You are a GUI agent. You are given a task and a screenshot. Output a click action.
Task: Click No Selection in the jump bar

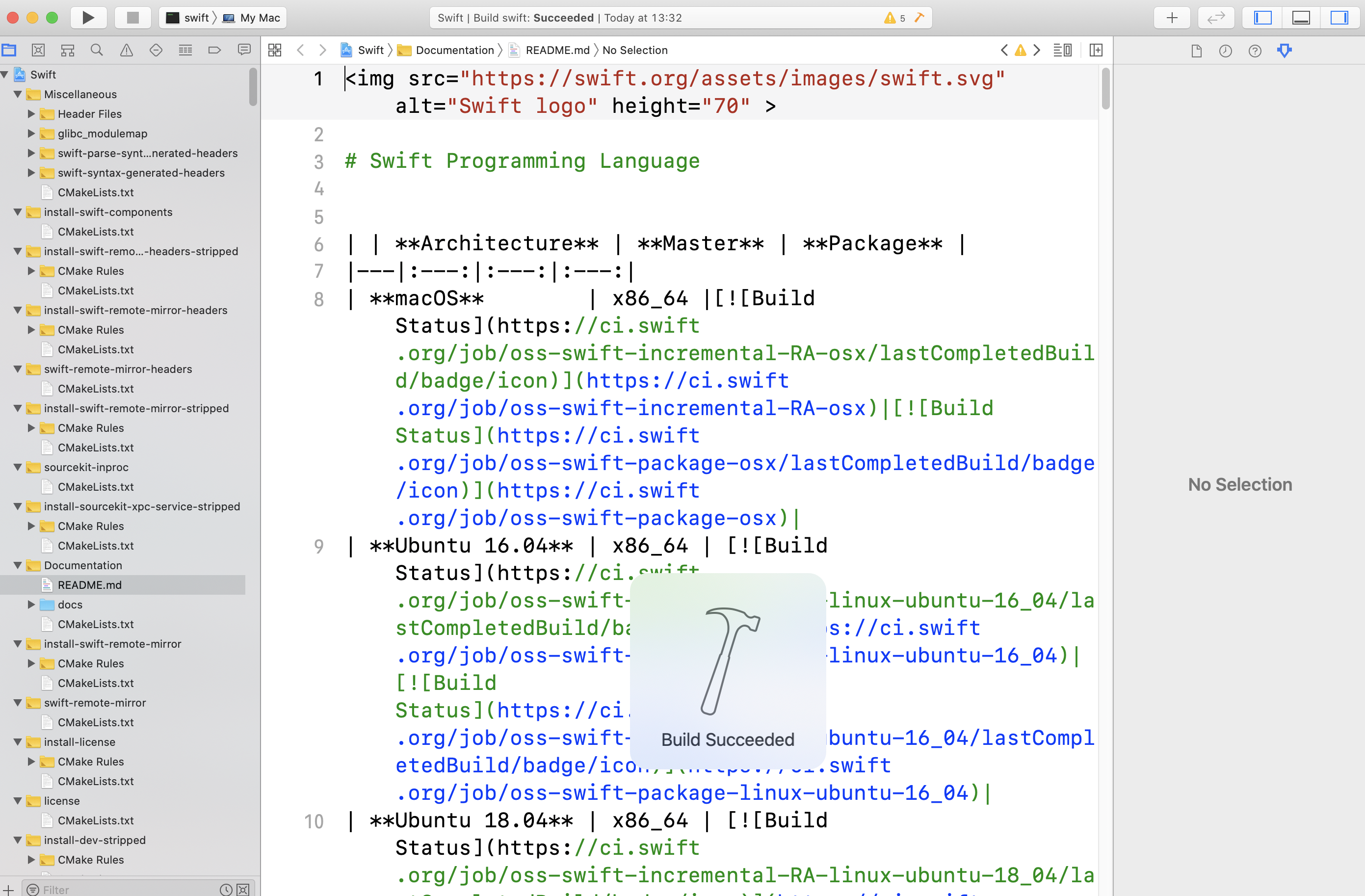pyautogui.click(x=635, y=51)
